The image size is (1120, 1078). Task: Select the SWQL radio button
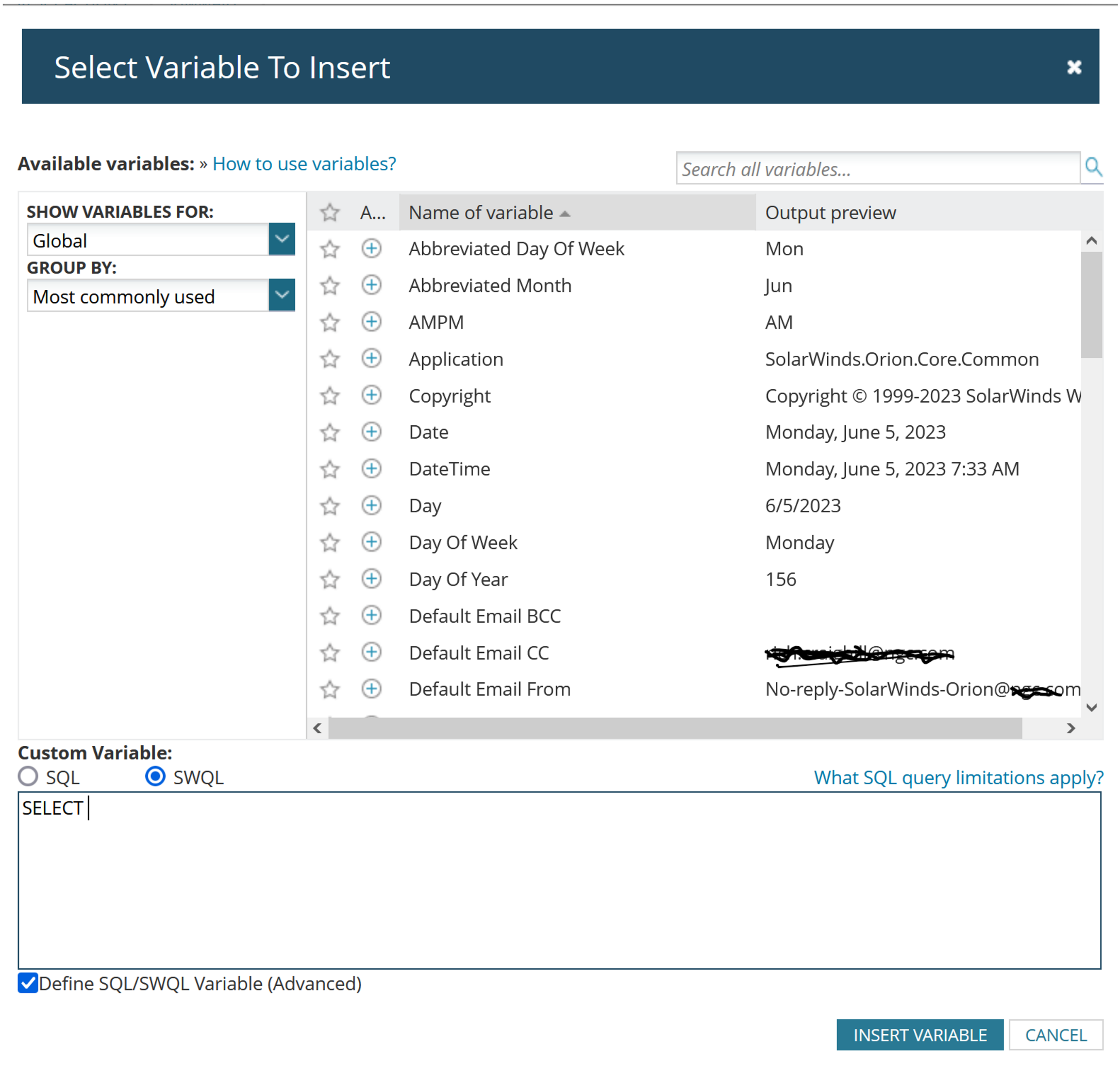(x=155, y=777)
